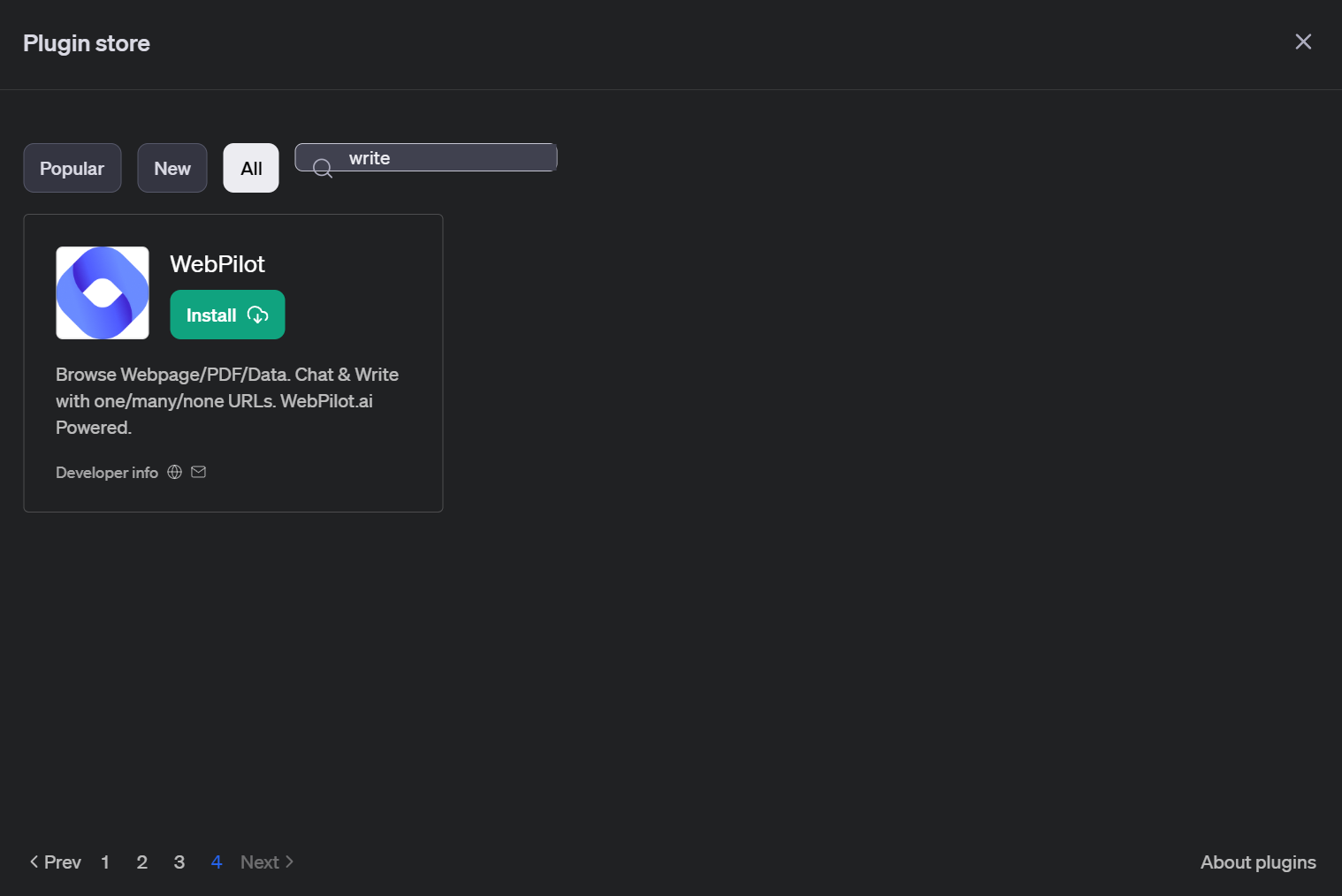The height and width of the screenshot is (896, 1342).
Task: Click the magnifying glass search icon
Action: click(323, 168)
